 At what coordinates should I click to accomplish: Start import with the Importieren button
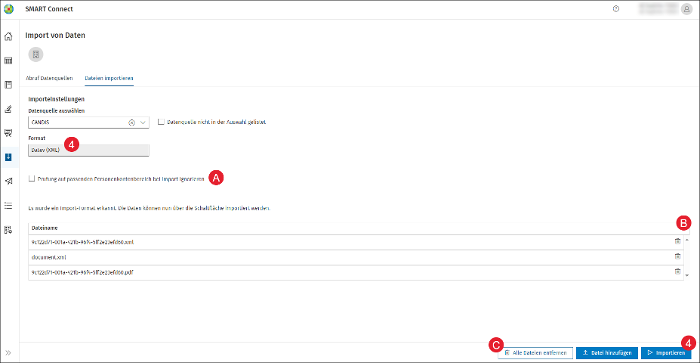(x=666, y=353)
